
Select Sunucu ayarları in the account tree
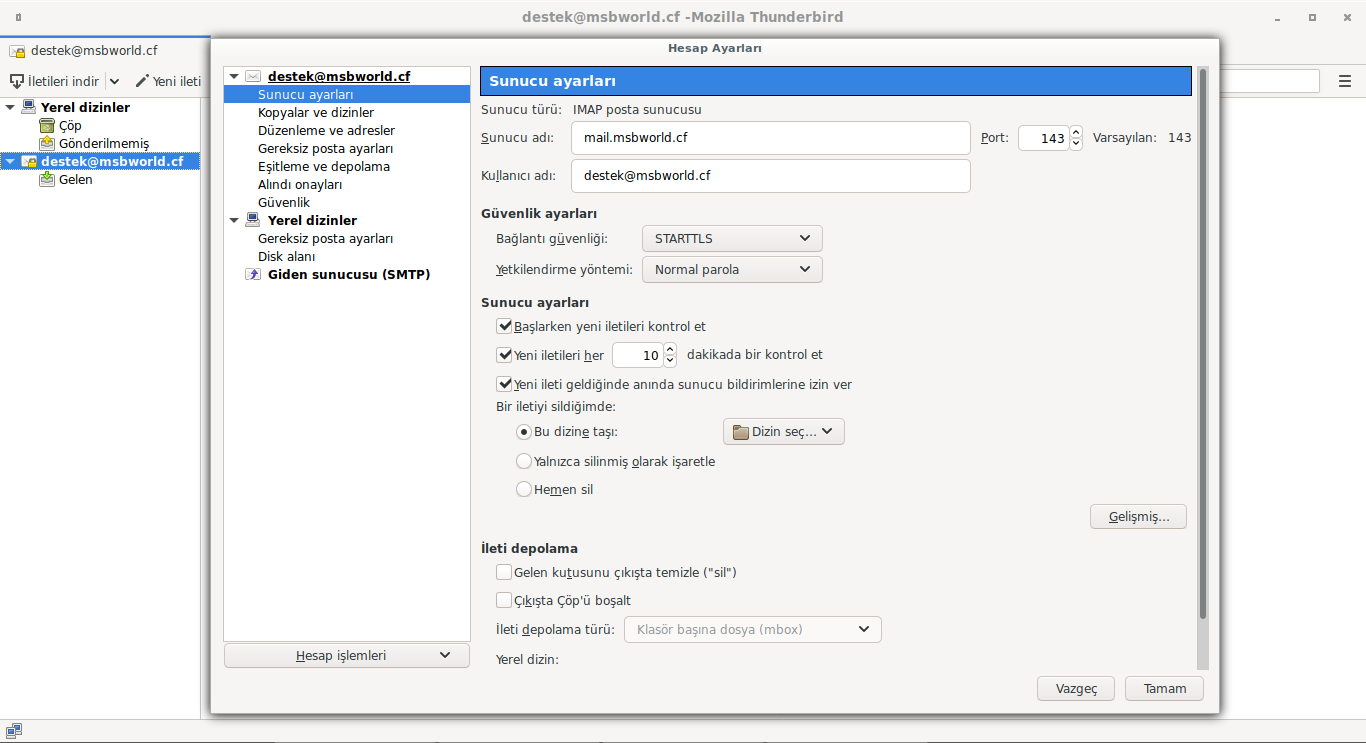[346, 94]
